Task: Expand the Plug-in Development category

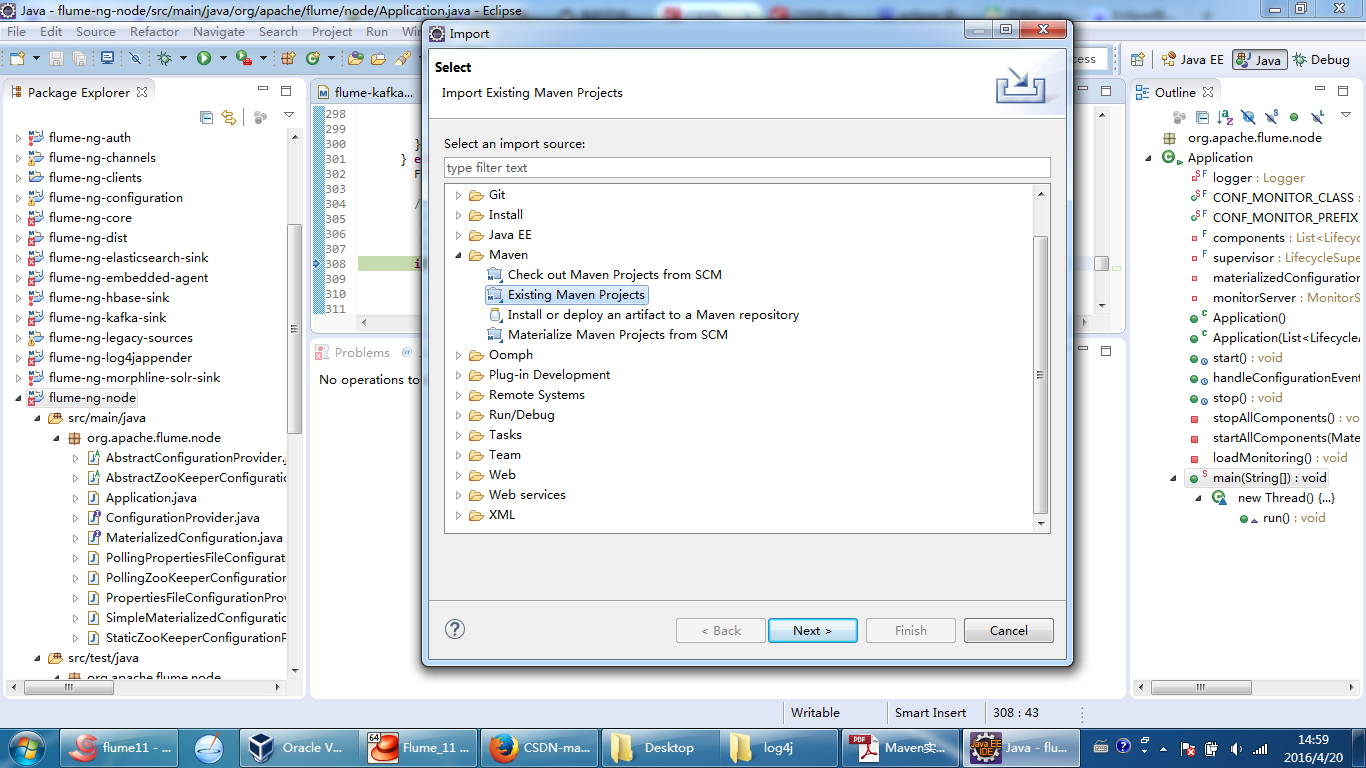Action: (459, 375)
